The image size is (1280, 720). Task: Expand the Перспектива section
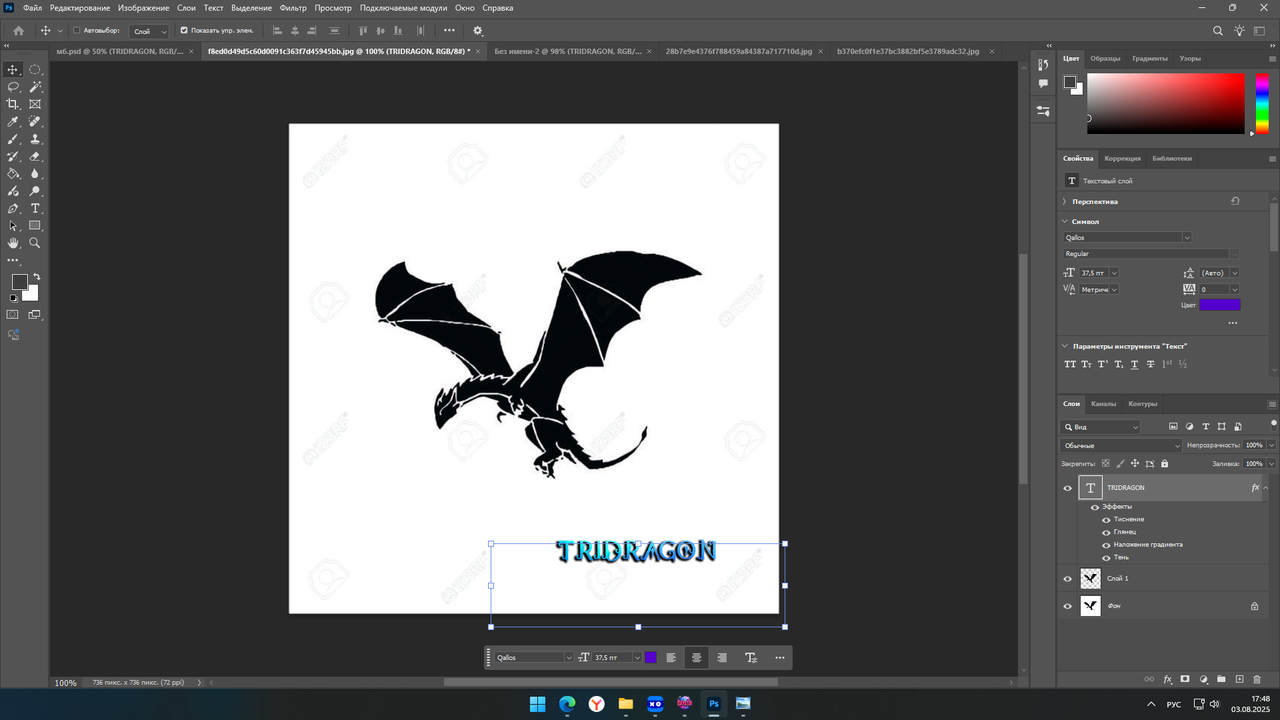[x=1065, y=202]
